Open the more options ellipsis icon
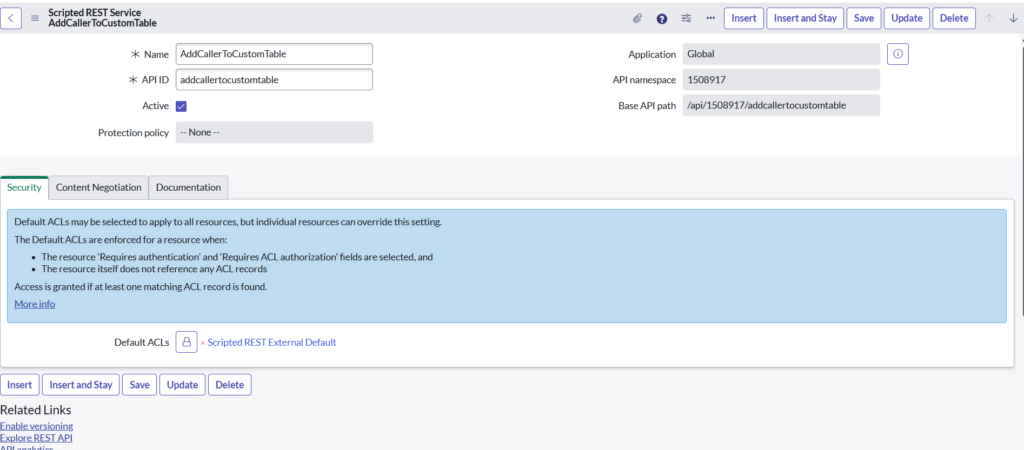 click(x=710, y=18)
